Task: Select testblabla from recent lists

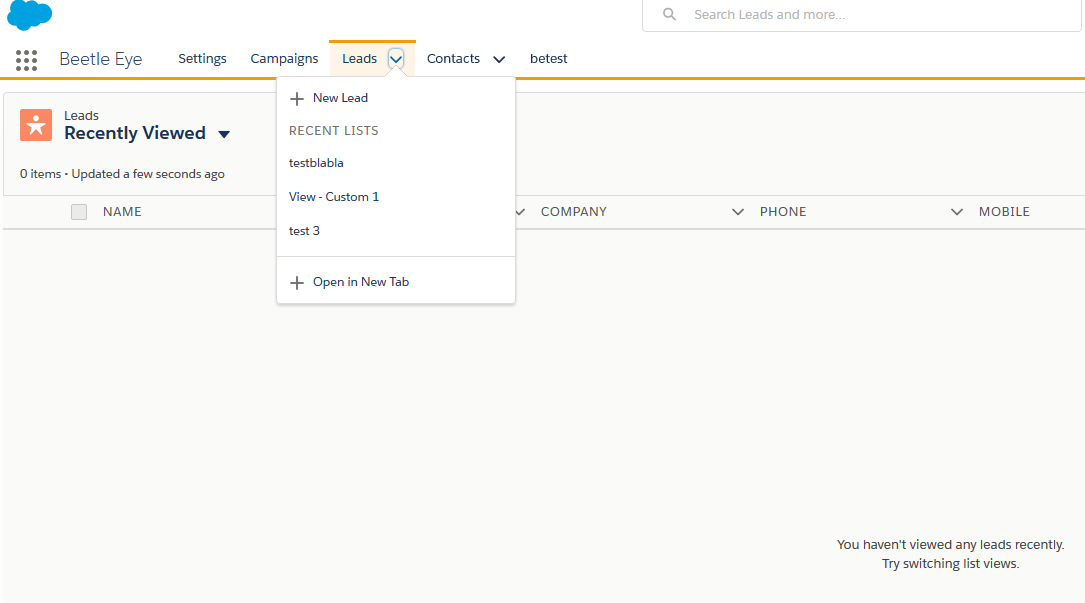Action: [x=316, y=163]
